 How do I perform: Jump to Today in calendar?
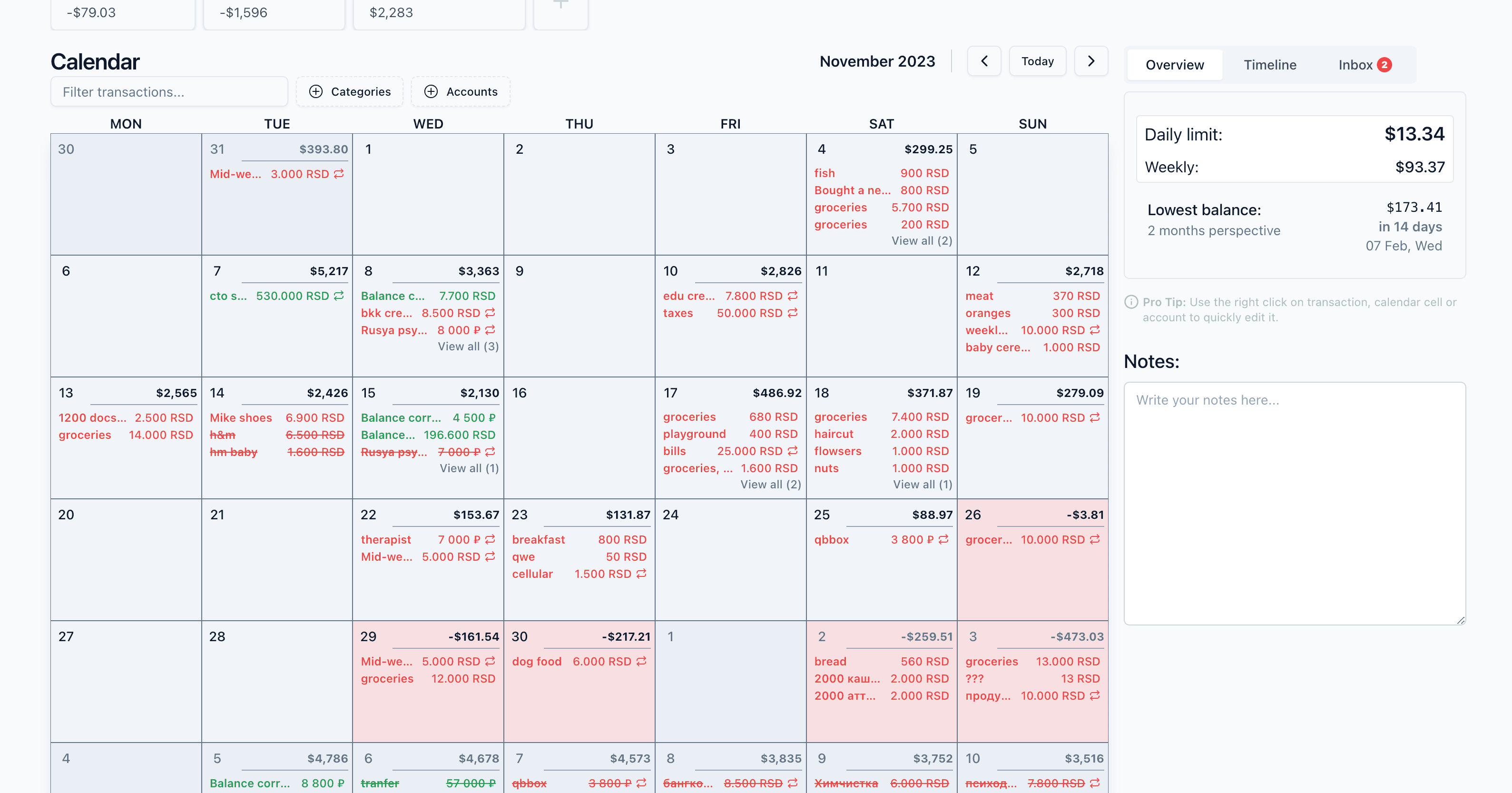click(1037, 61)
